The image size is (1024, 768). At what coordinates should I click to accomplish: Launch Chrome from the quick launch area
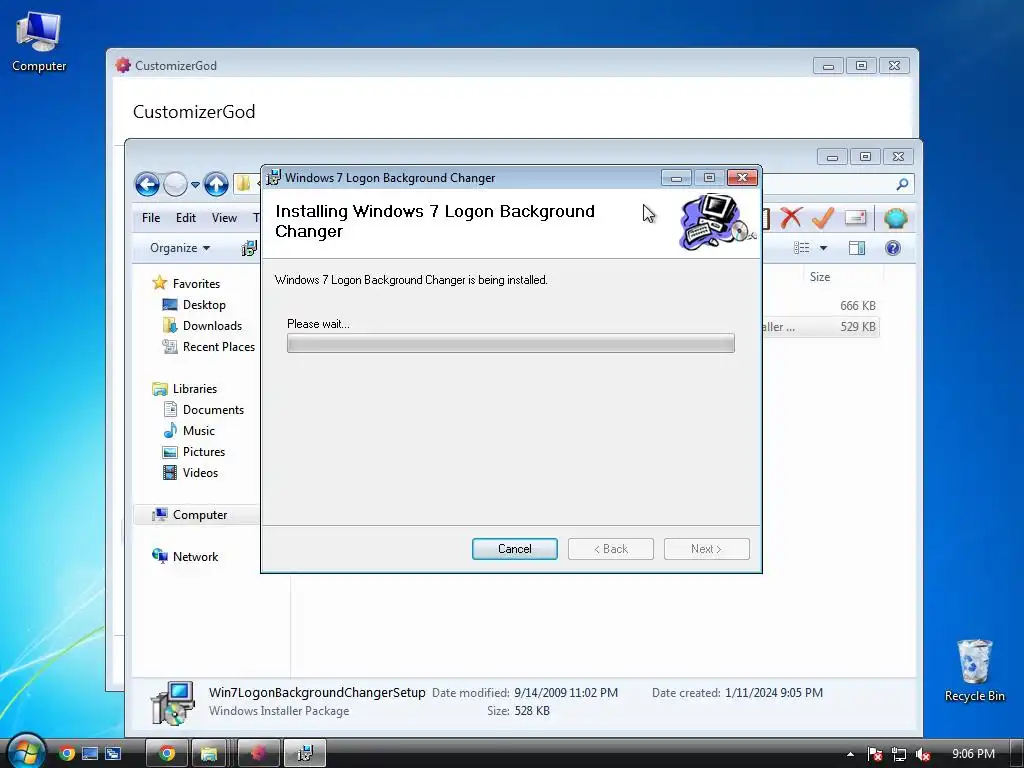click(67, 754)
